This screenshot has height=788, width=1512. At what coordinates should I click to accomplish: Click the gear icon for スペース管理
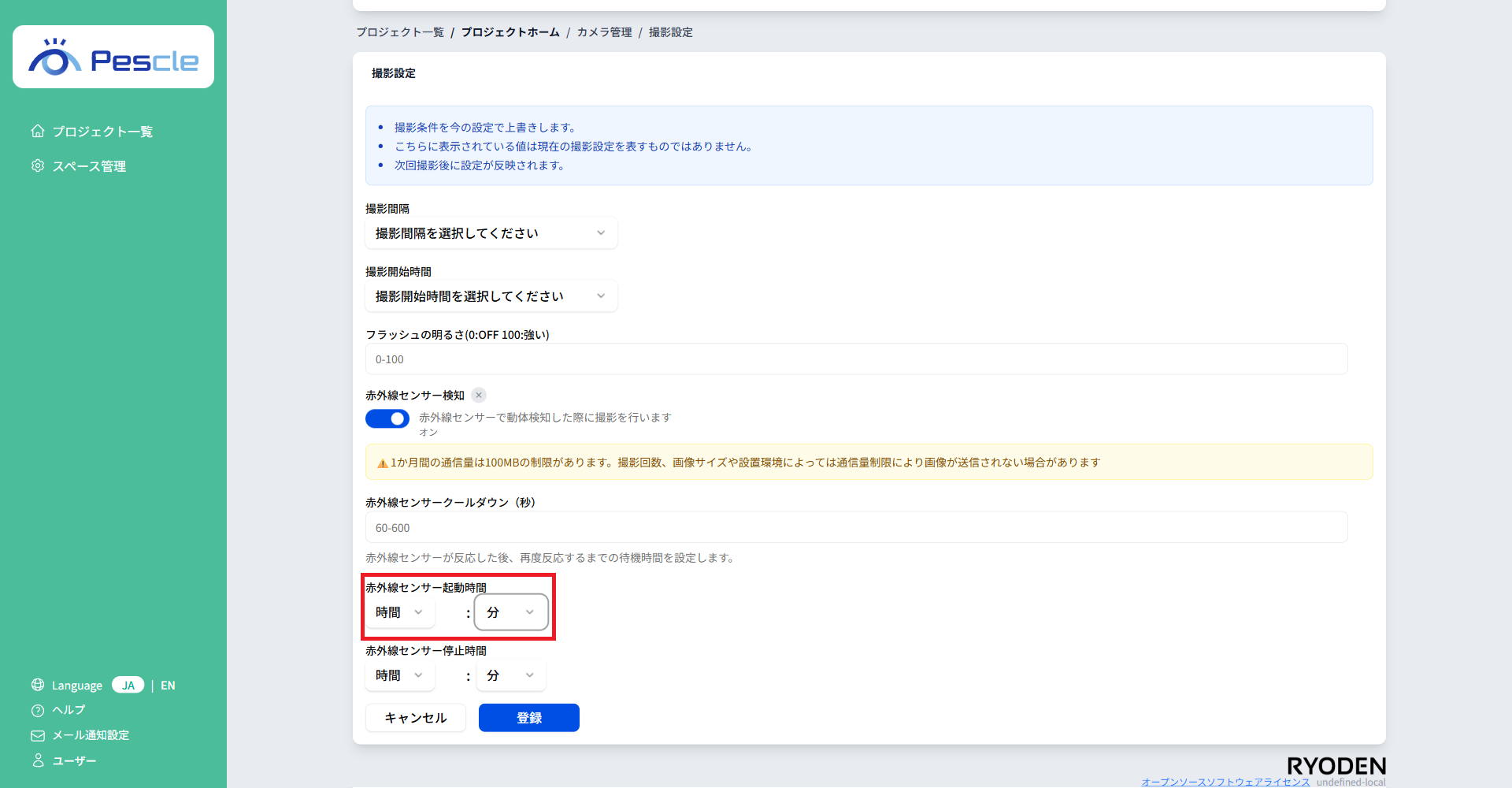pos(37,165)
